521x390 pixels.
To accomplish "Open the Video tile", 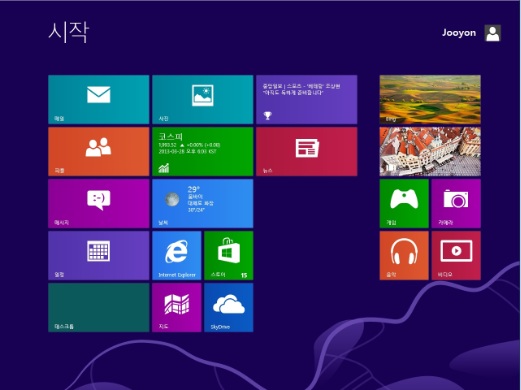I will tap(456, 255).
